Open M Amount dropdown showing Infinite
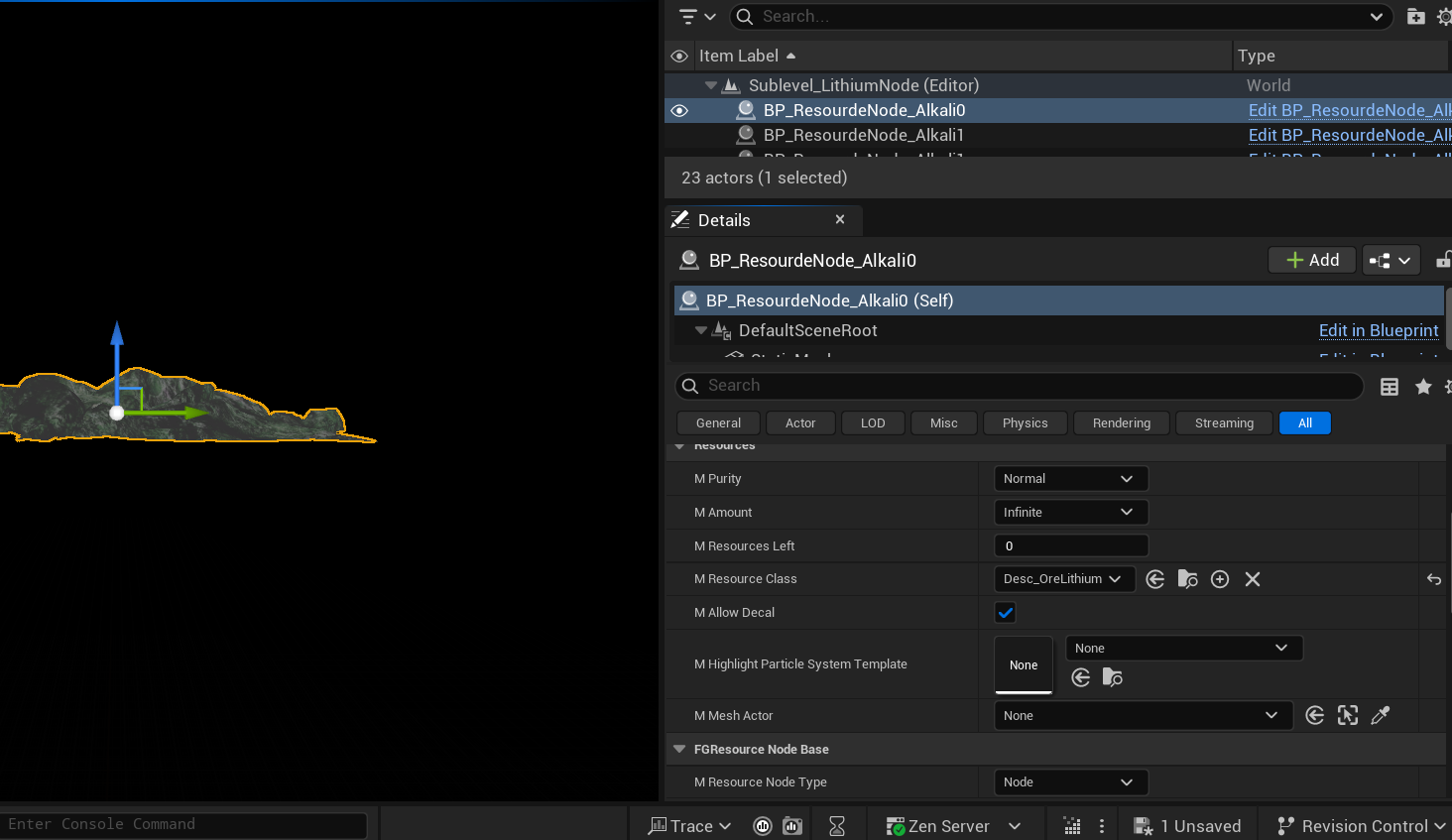Image resolution: width=1452 pixels, height=840 pixels. [x=1071, y=513]
